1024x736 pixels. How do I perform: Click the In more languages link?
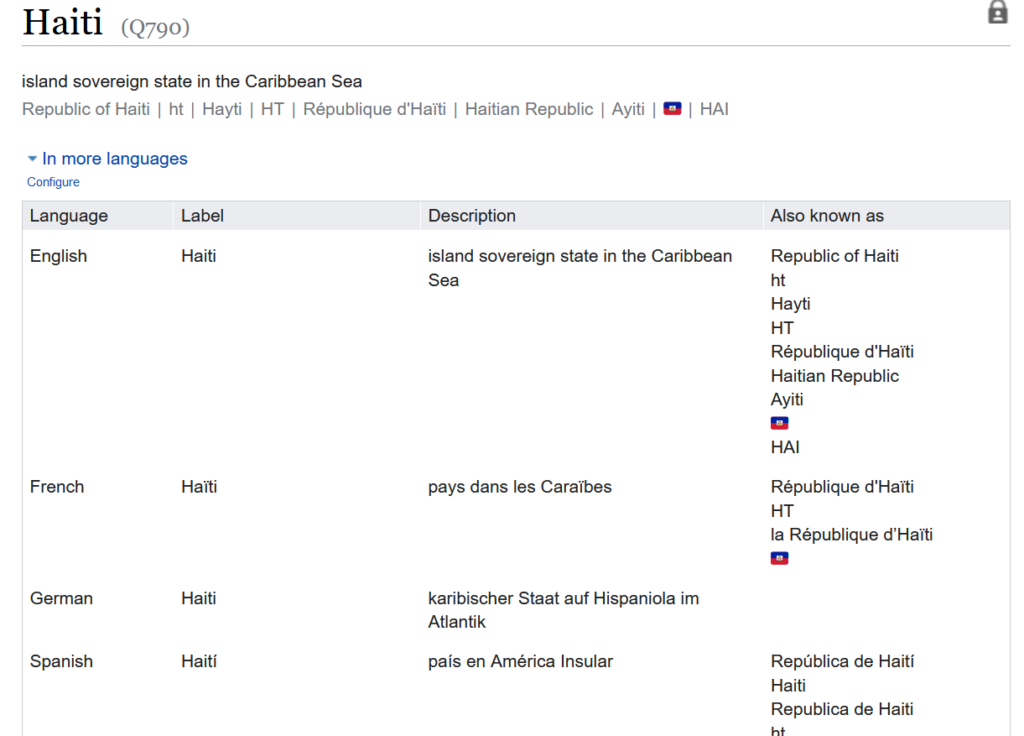tap(114, 158)
